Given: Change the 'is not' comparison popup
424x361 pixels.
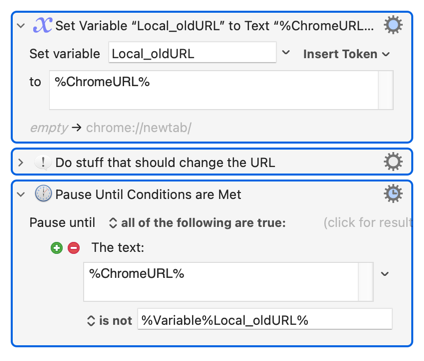Looking at the screenshot, I should [109, 321].
